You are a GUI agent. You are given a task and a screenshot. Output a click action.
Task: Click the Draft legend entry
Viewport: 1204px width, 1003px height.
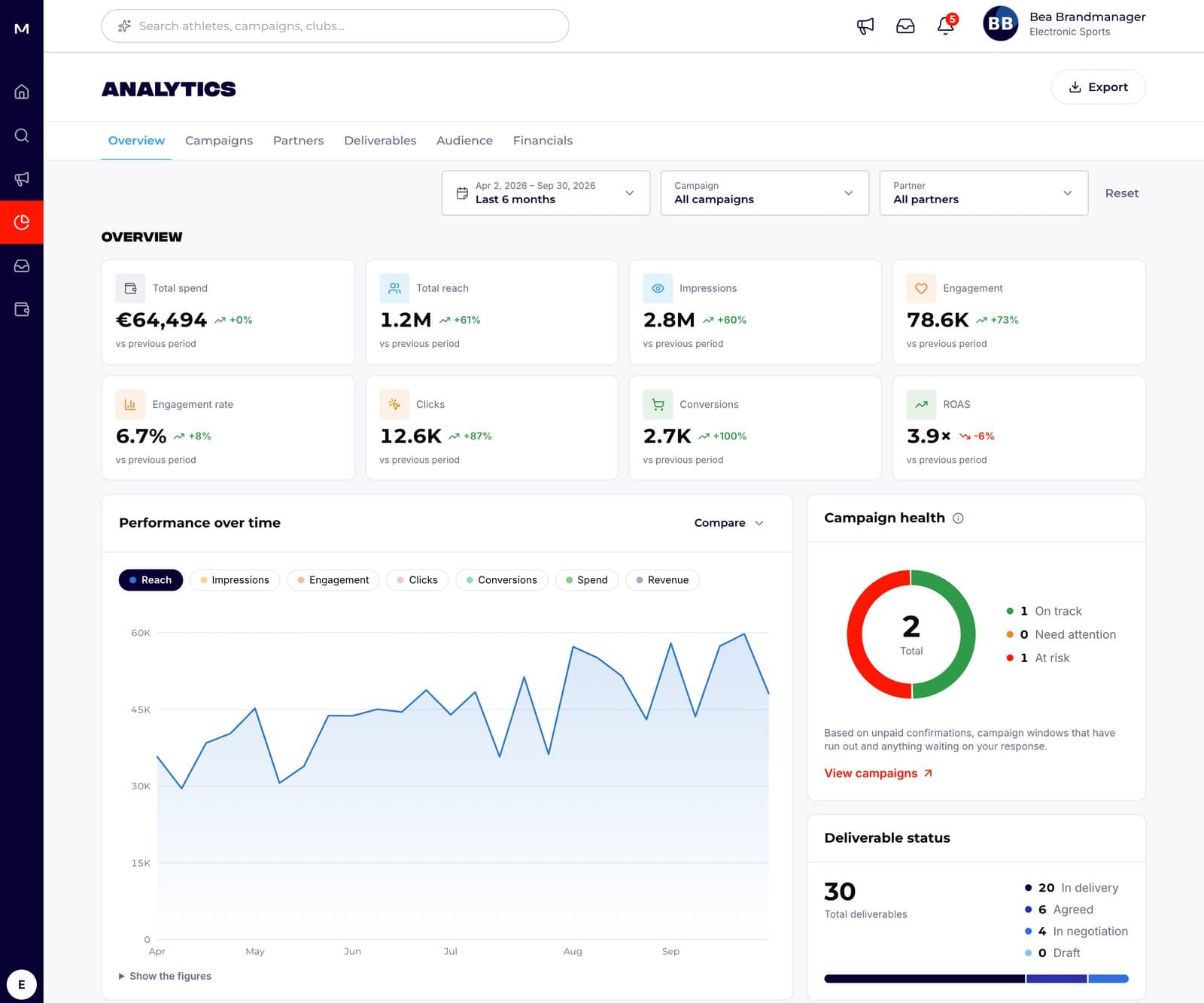(1052, 953)
